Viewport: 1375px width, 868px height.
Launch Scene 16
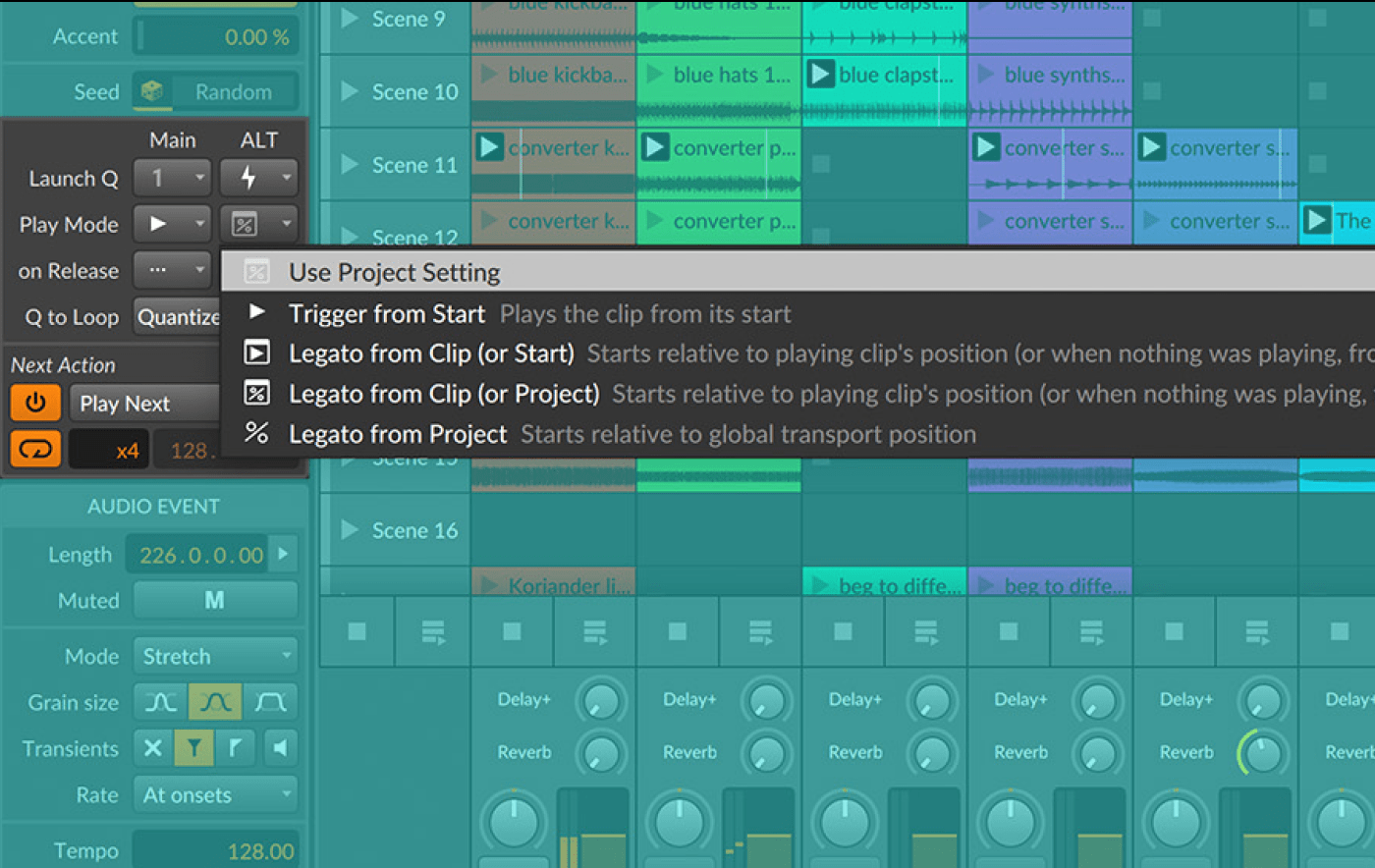(x=349, y=529)
